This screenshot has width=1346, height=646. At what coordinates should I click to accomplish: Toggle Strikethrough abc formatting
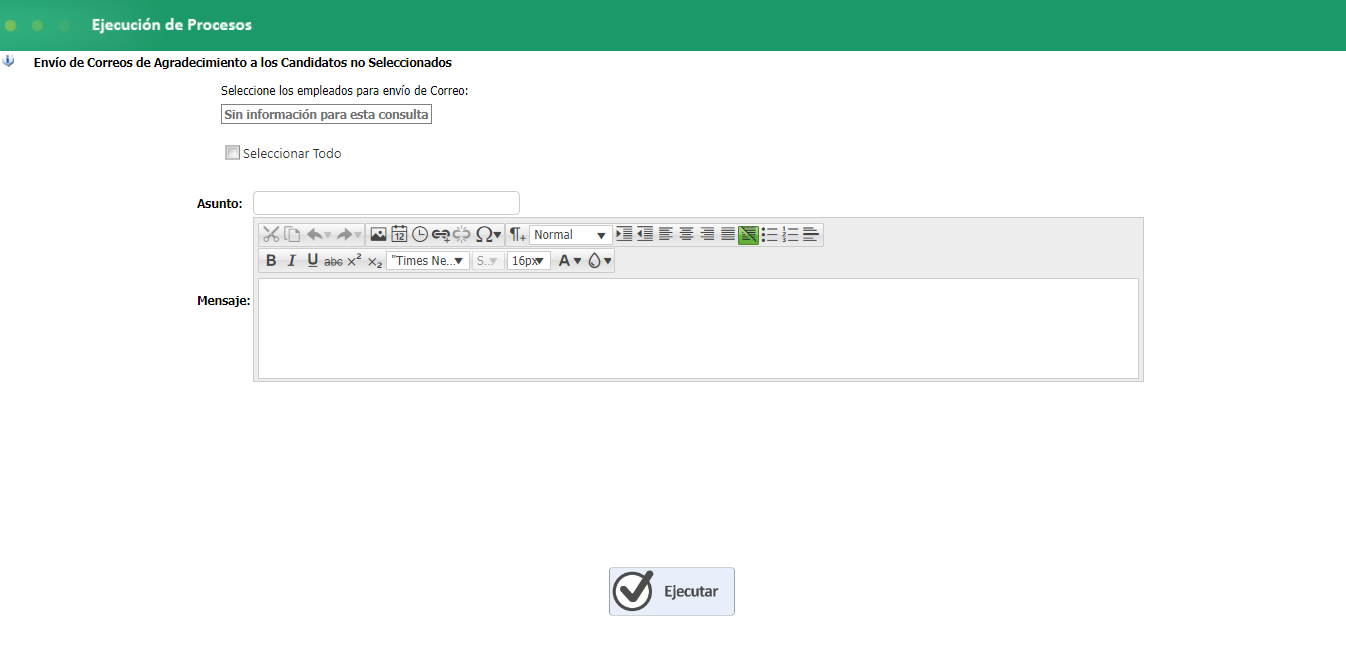tap(333, 261)
